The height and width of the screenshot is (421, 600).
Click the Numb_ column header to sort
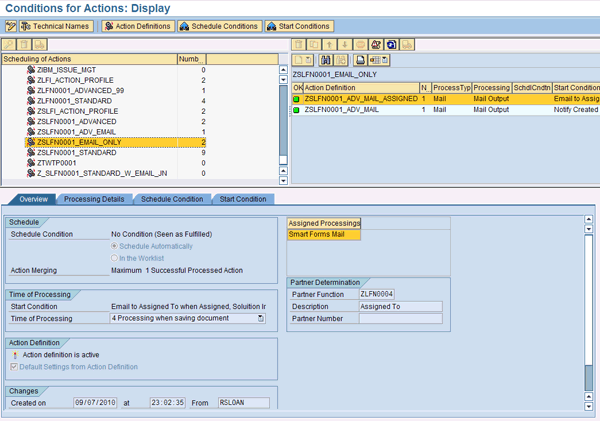tap(190, 59)
